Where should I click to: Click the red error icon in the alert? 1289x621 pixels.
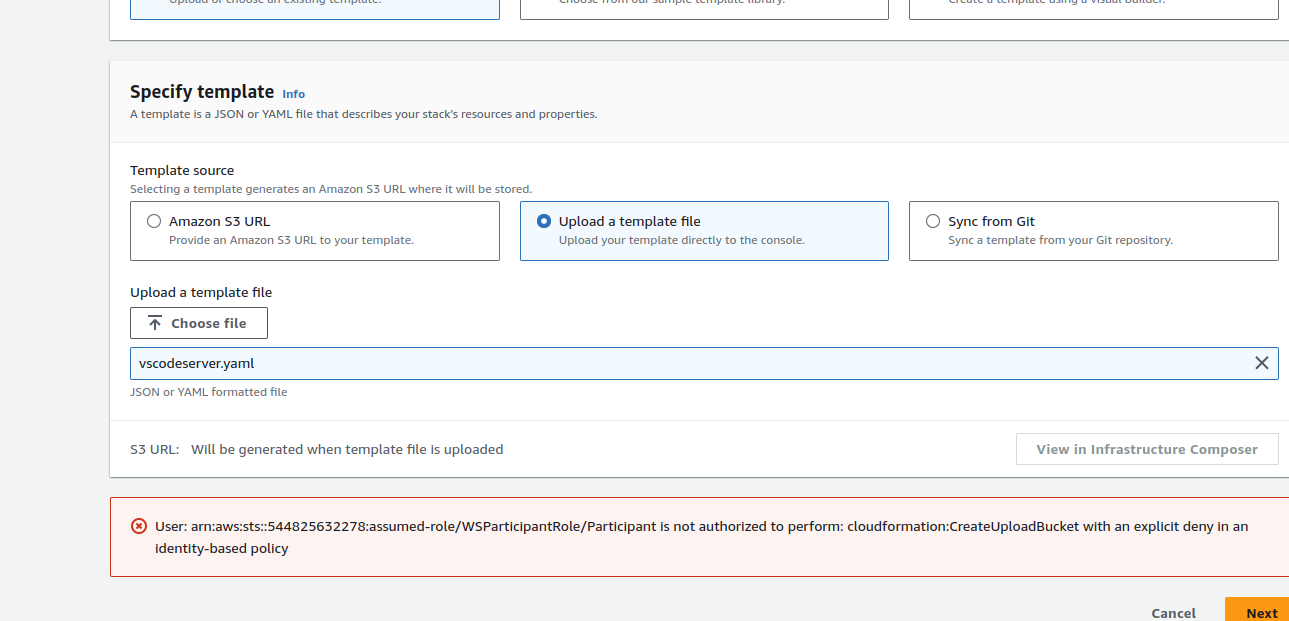click(139, 526)
